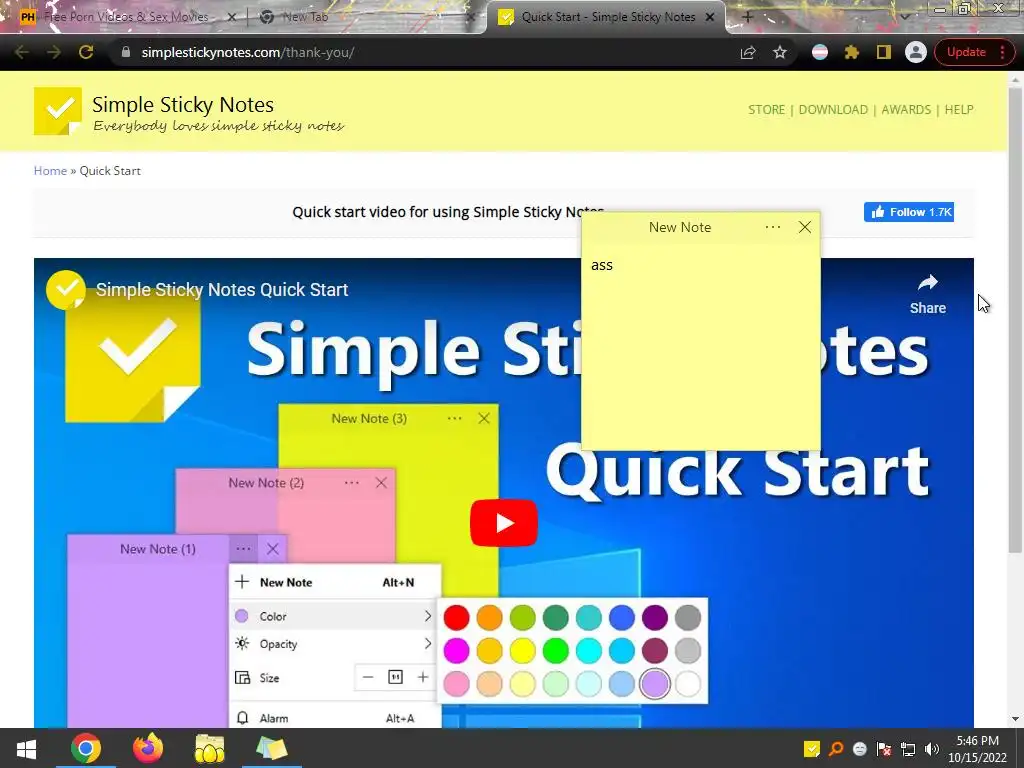The image size is (1024, 768).
Task: Open a new browser tab with plus
Action: point(748,17)
